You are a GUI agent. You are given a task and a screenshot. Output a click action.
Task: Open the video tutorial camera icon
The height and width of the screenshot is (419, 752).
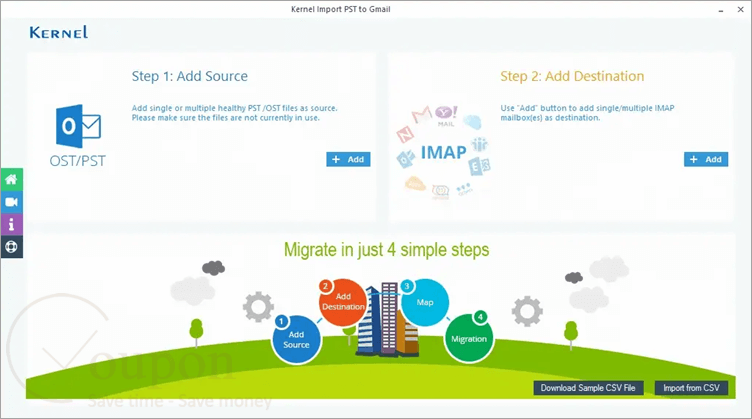(x=12, y=202)
